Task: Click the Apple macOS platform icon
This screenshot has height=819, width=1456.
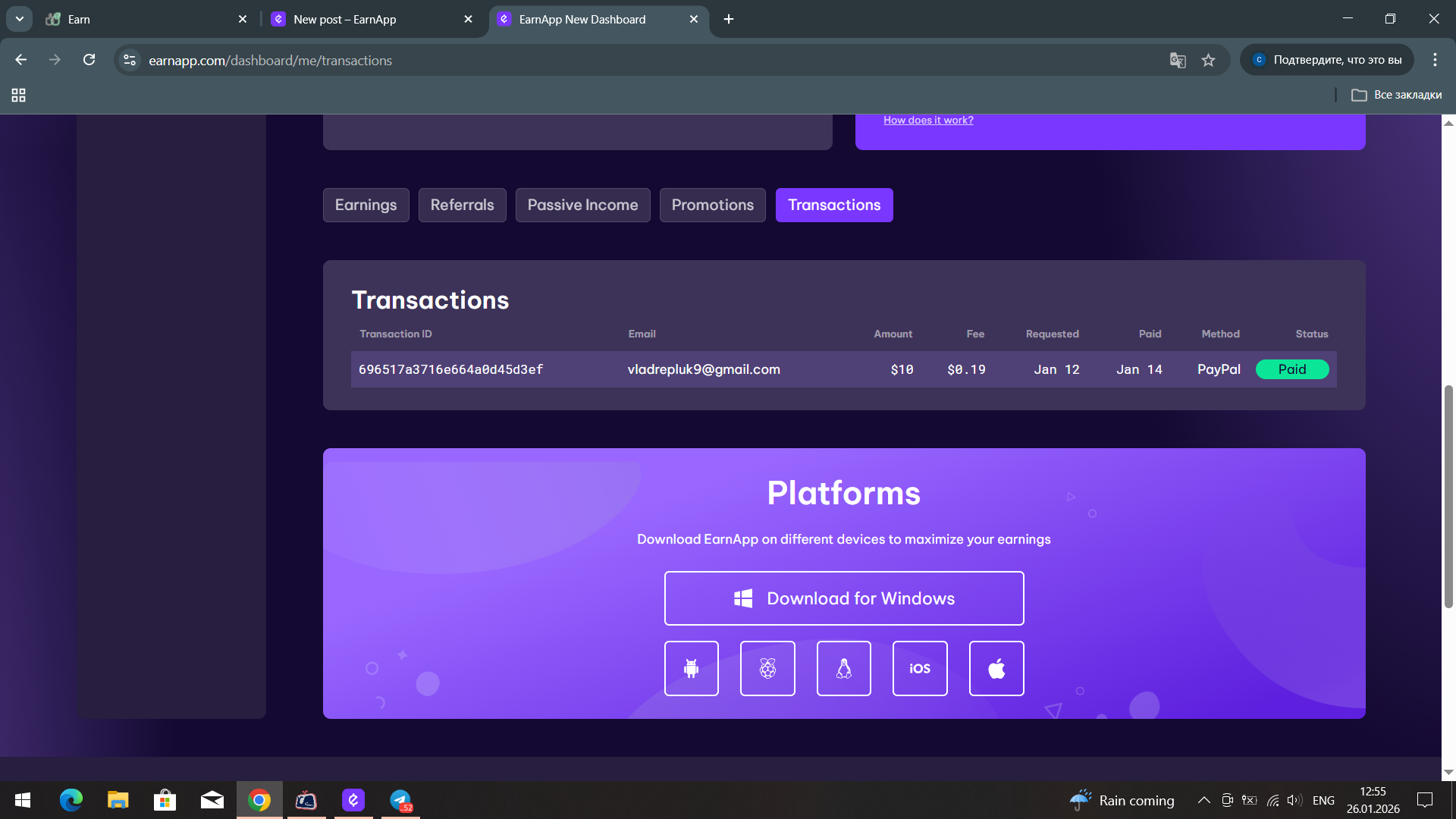Action: 996,668
